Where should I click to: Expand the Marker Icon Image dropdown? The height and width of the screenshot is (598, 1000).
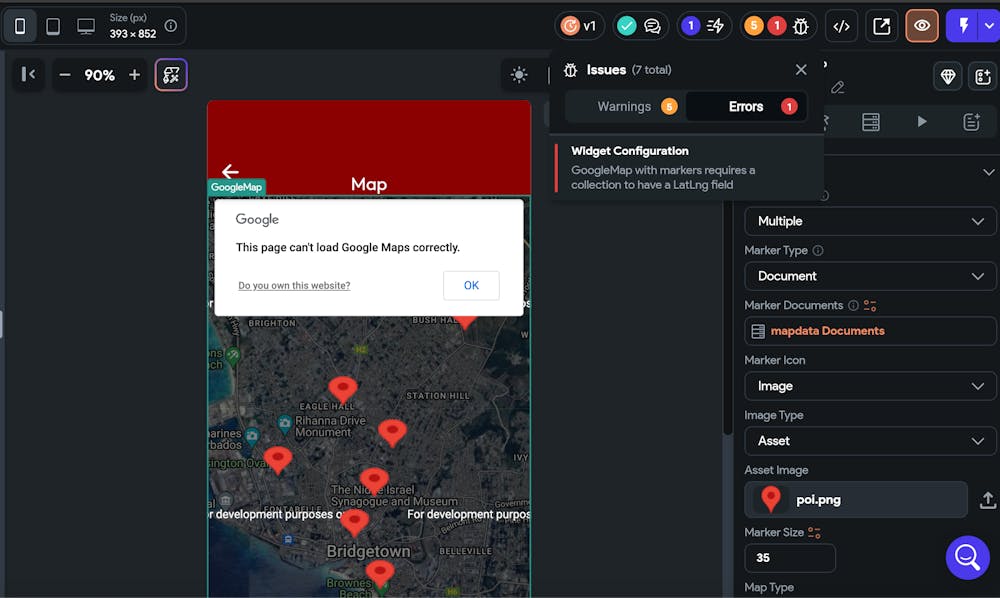click(x=870, y=386)
